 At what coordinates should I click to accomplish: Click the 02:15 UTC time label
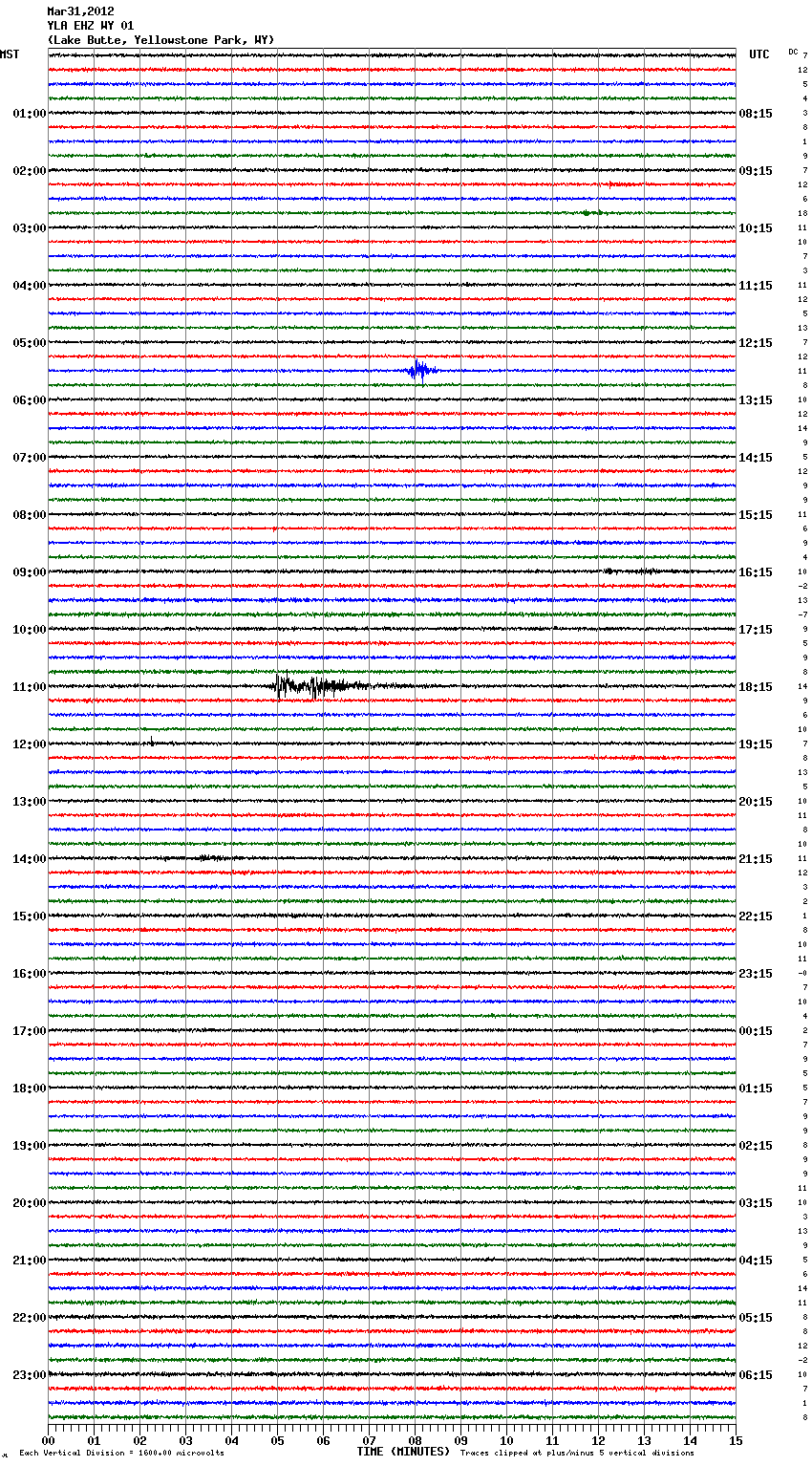(756, 1146)
